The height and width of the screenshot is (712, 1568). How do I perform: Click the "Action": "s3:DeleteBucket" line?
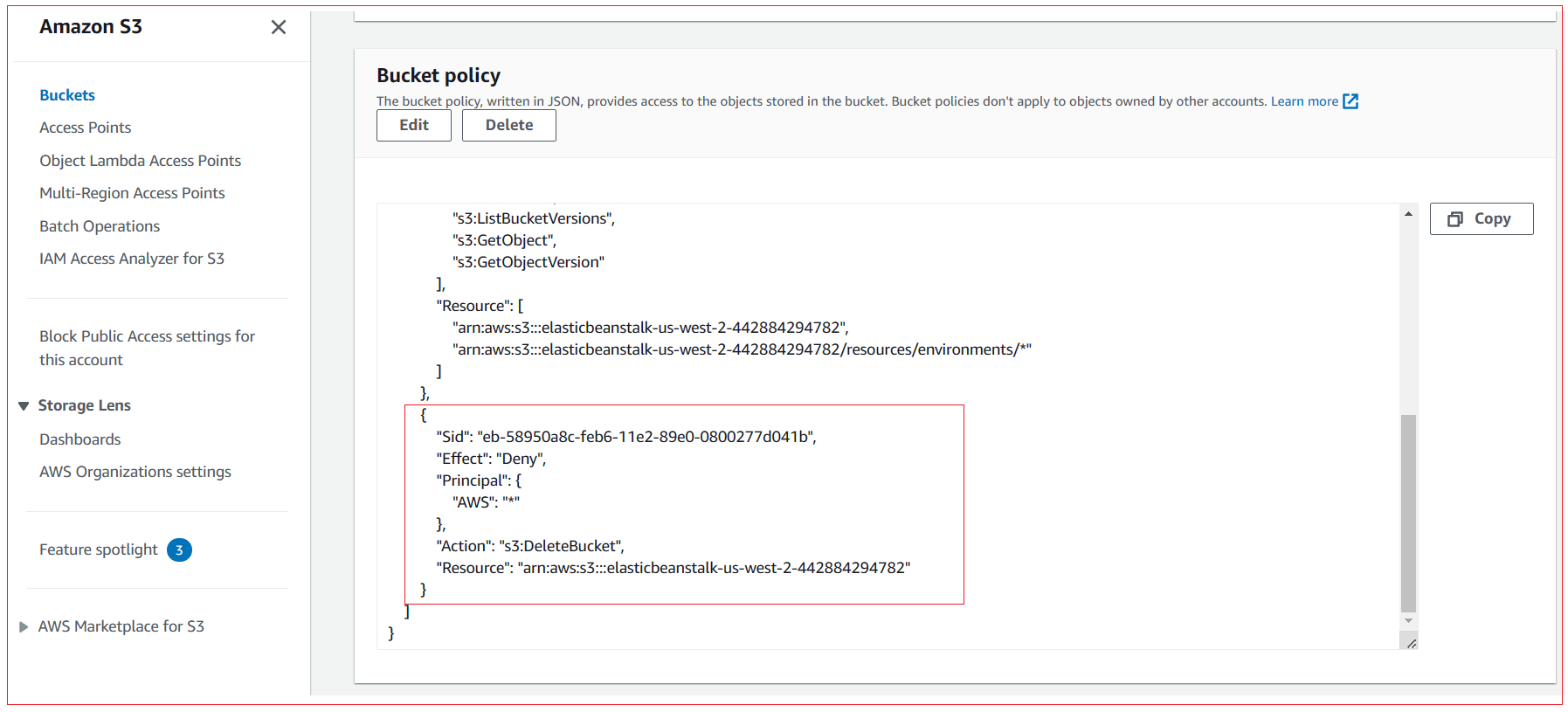coord(530,546)
